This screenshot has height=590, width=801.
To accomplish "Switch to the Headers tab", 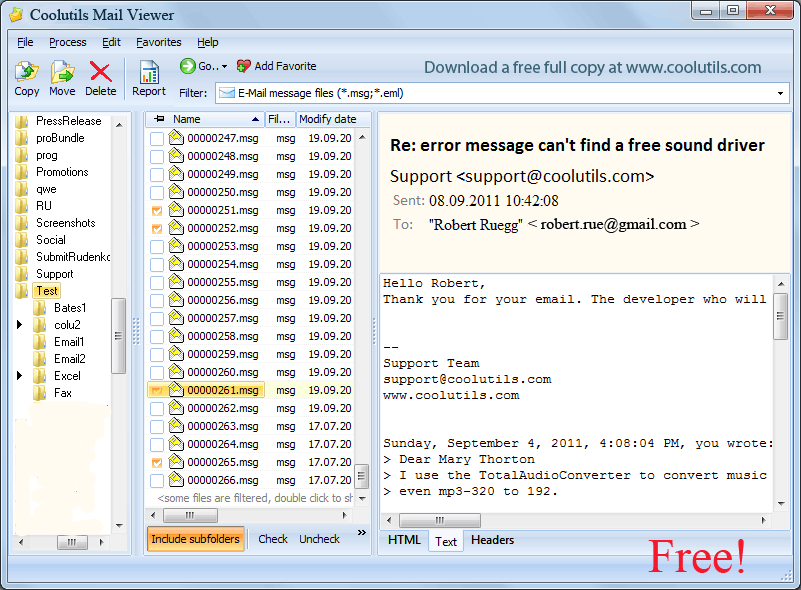I will tap(492, 540).
